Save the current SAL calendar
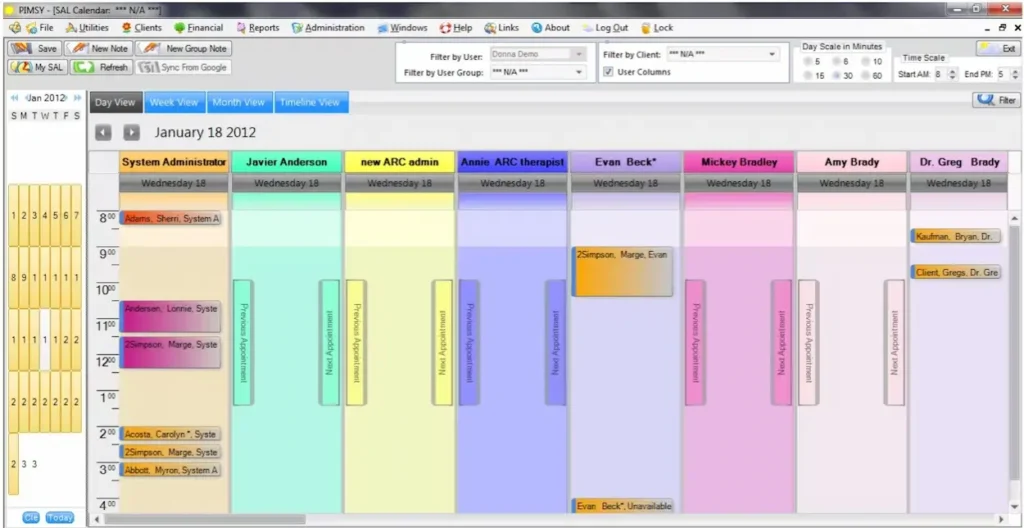Viewport: 1024px width, 528px height. (x=35, y=48)
